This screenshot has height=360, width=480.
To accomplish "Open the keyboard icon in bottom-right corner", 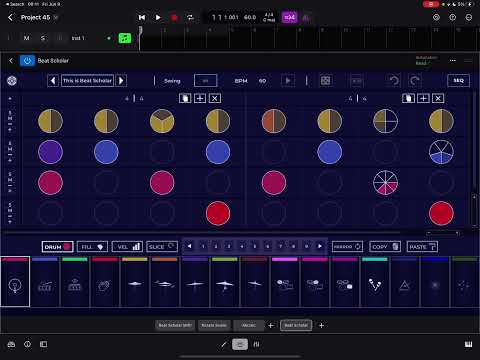I will [468, 344].
